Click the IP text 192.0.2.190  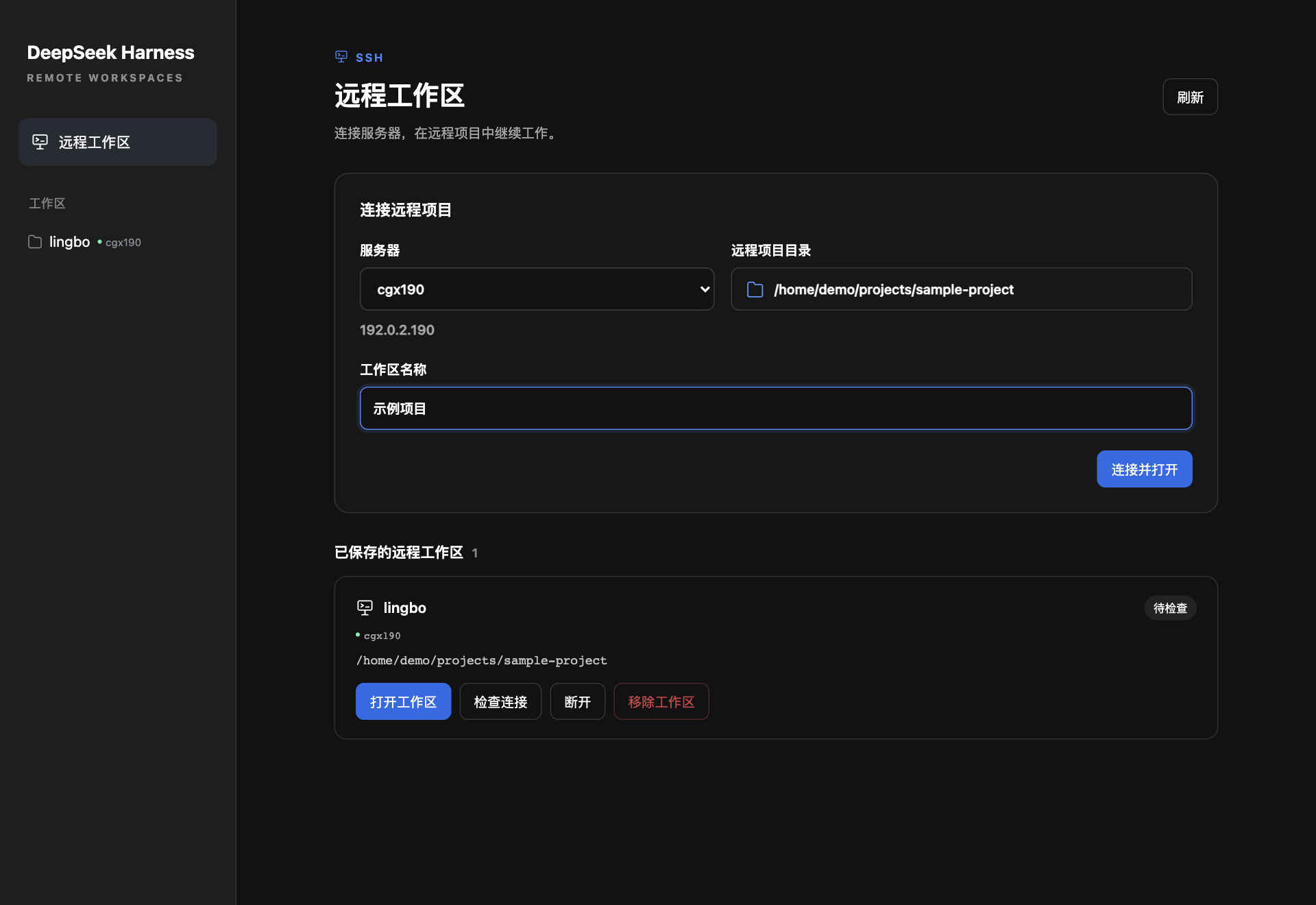click(397, 330)
